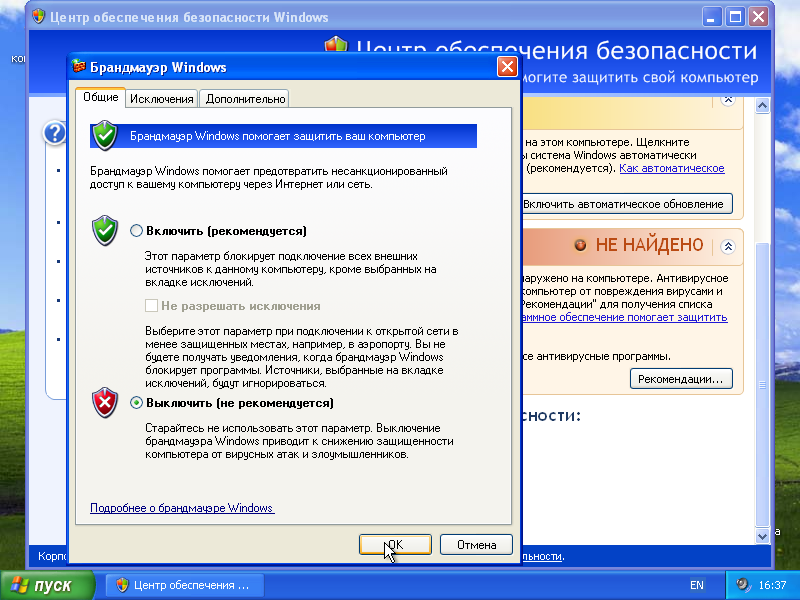Click the tray icon next to the clock

(x=743, y=585)
